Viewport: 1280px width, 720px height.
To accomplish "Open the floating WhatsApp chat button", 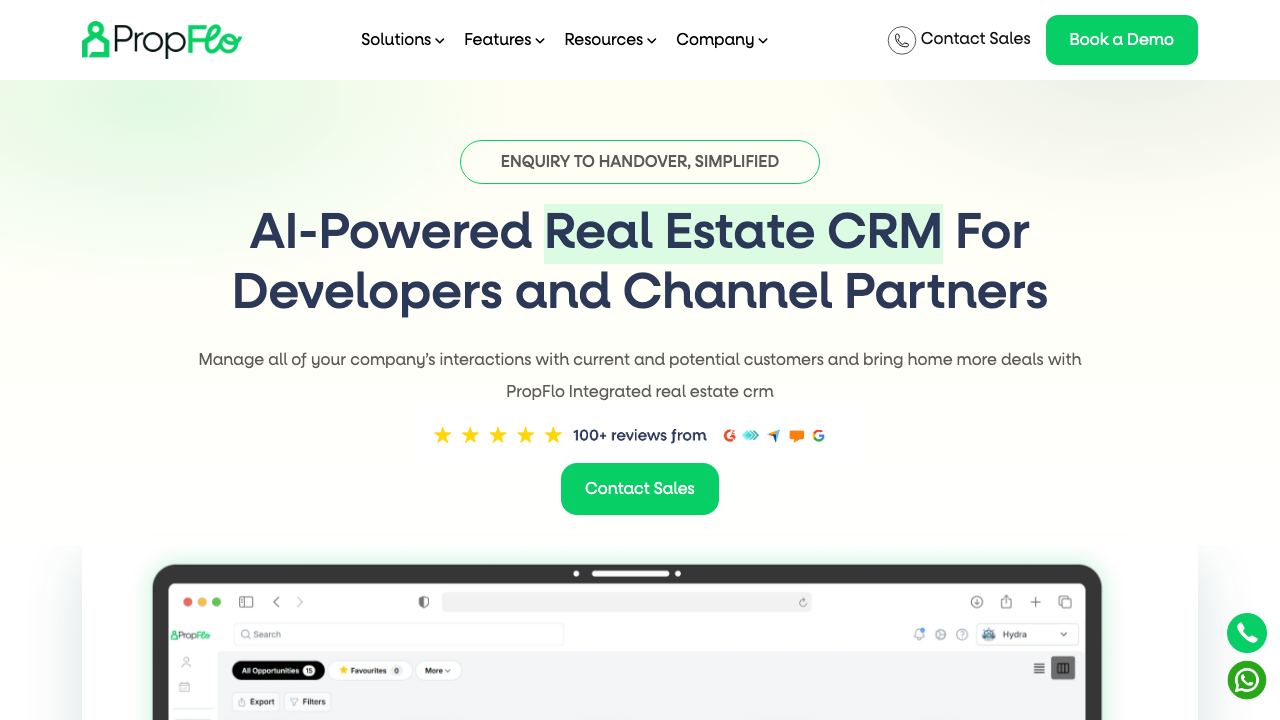I will point(1247,681).
